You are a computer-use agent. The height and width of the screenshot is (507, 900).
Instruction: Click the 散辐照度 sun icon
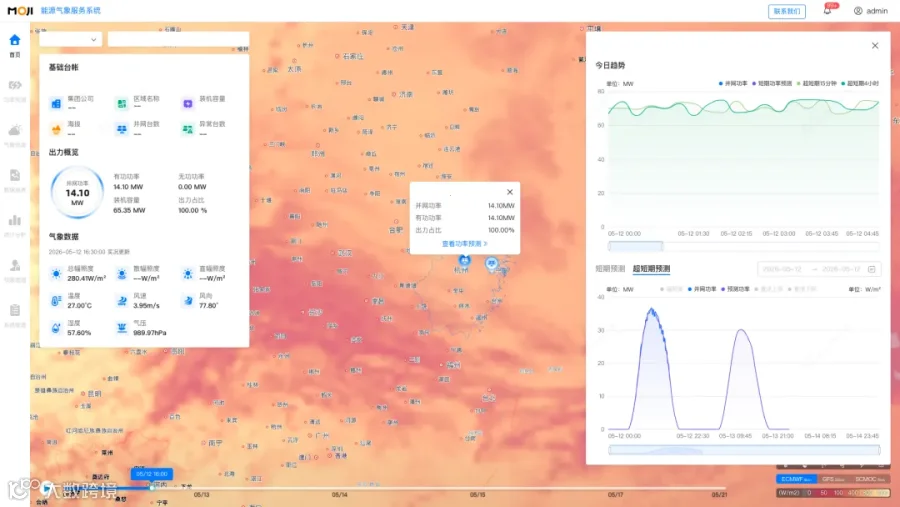122,274
